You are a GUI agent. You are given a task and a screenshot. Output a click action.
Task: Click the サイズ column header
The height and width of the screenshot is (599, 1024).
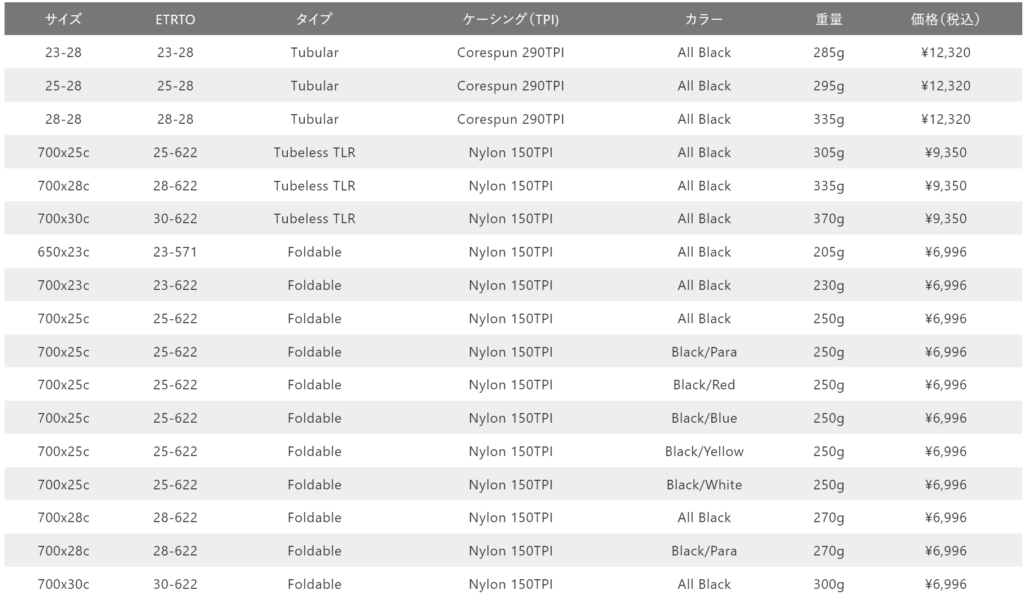coord(63,19)
